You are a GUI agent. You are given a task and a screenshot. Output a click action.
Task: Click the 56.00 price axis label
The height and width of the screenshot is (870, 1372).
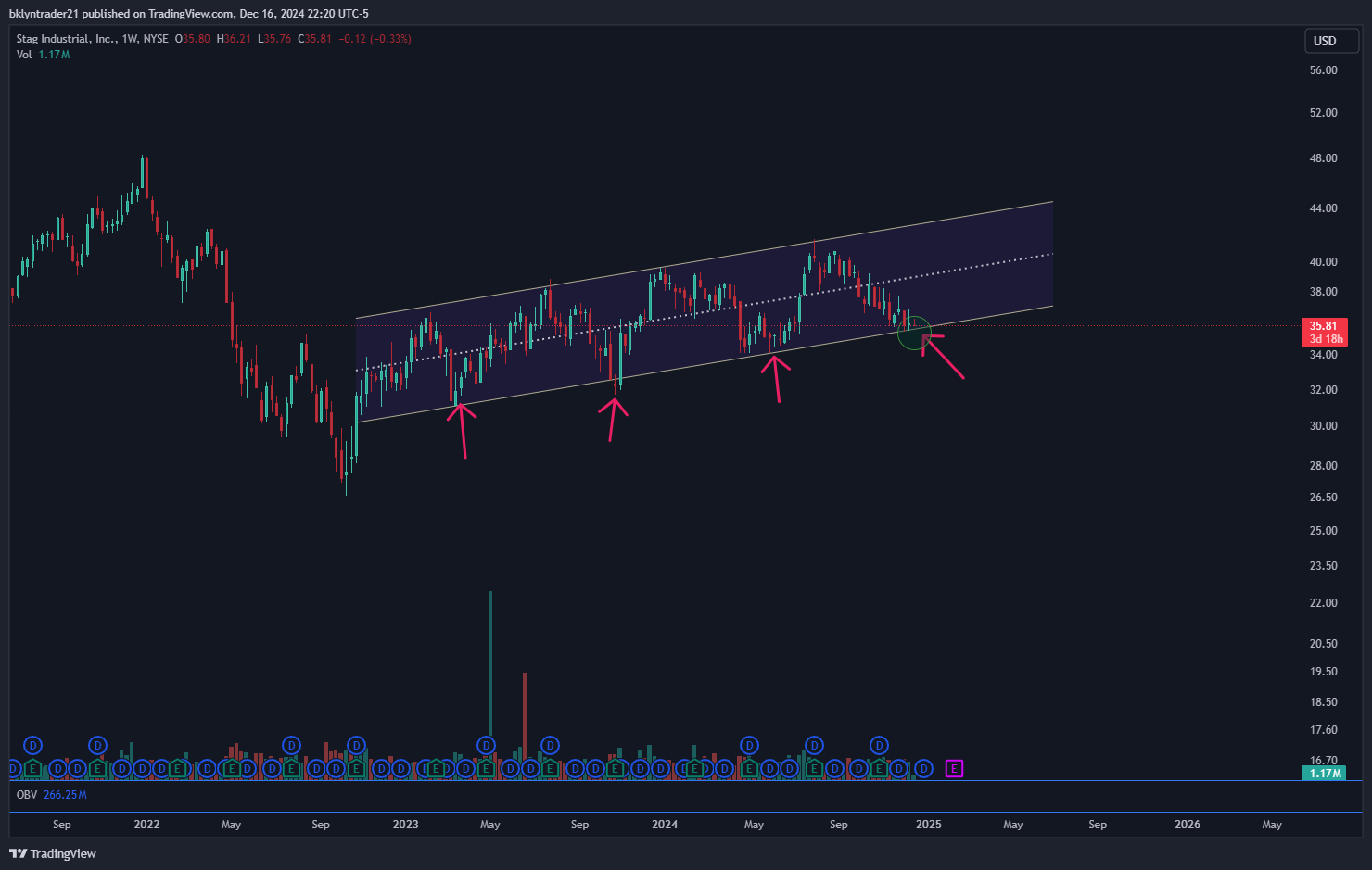[1323, 70]
